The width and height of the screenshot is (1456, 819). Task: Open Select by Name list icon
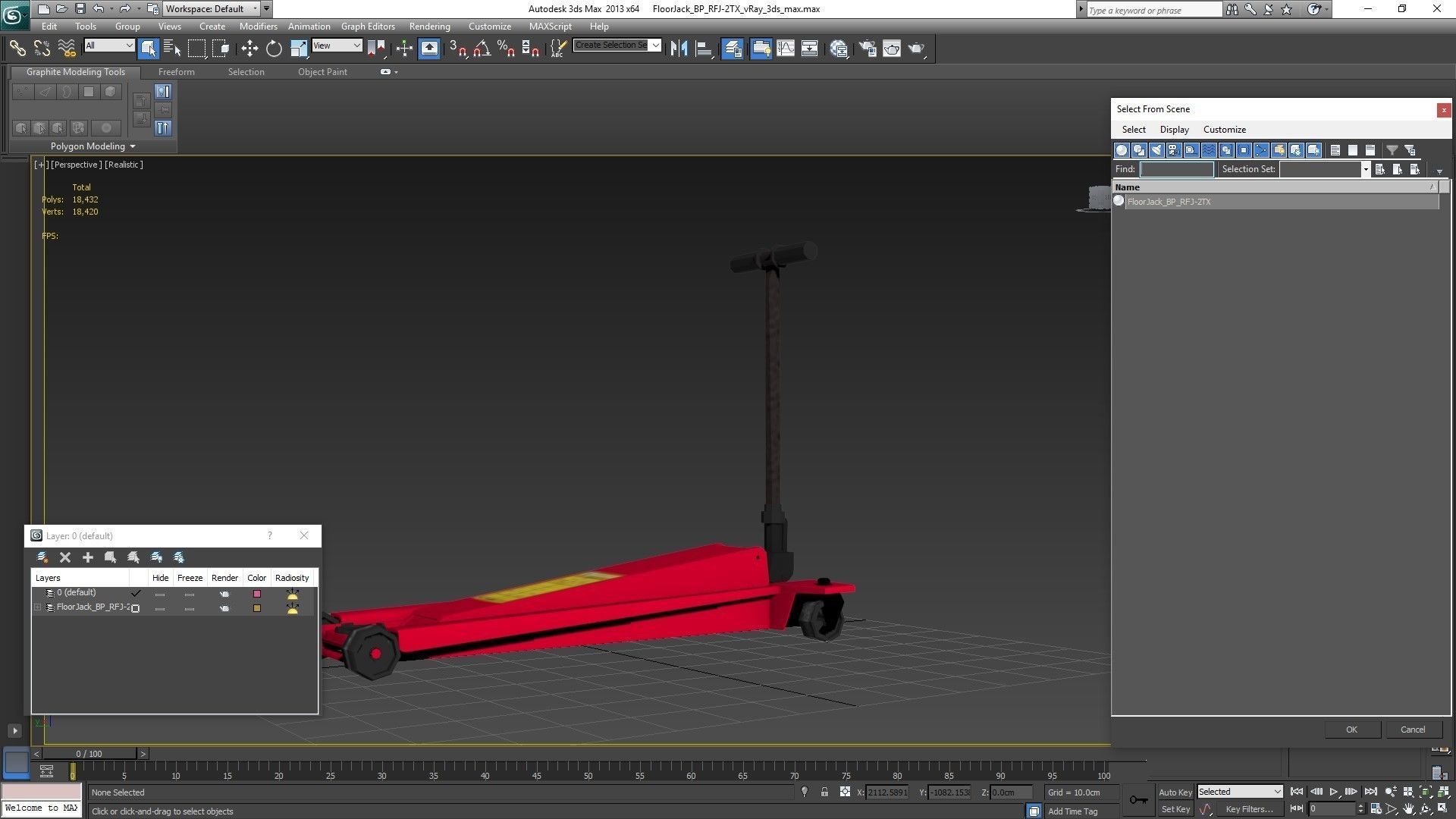(x=172, y=49)
